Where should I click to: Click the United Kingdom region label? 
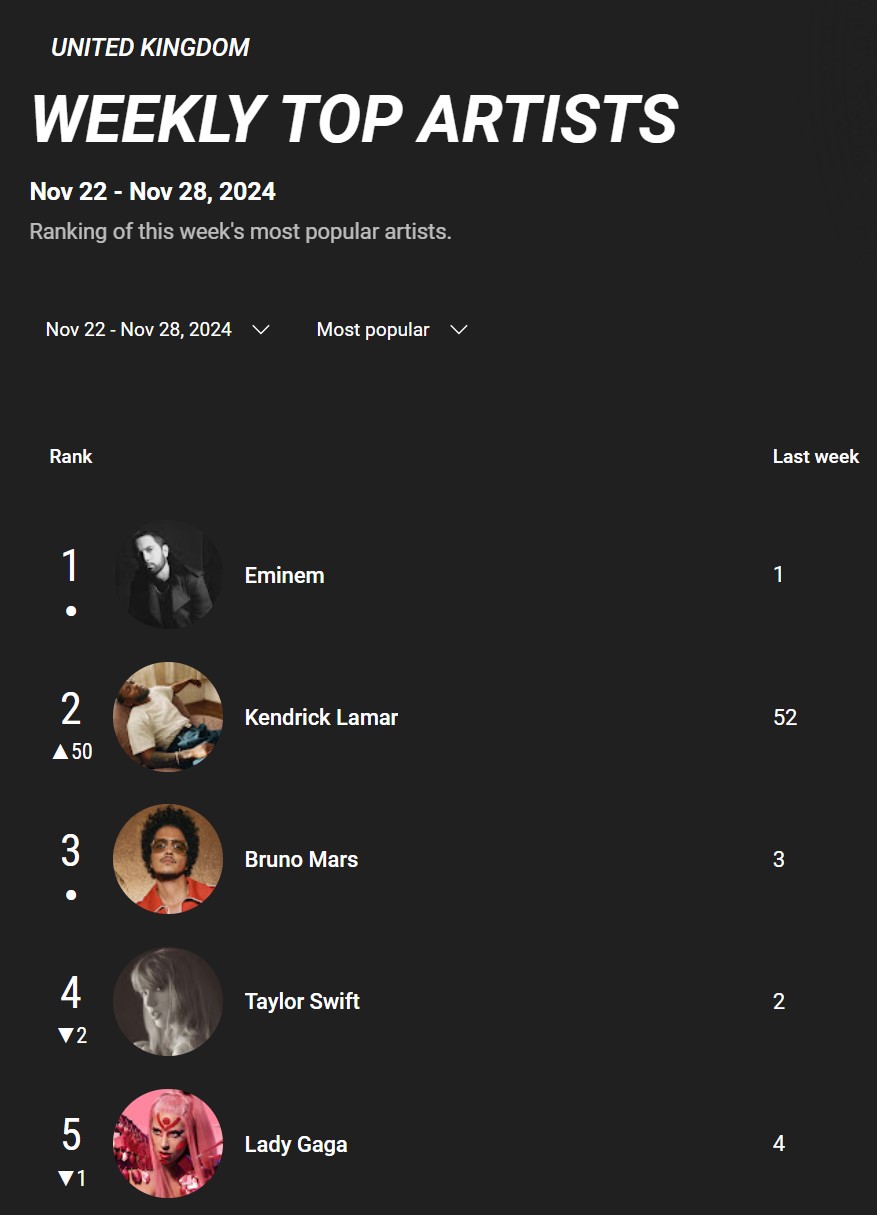pos(150,47)
